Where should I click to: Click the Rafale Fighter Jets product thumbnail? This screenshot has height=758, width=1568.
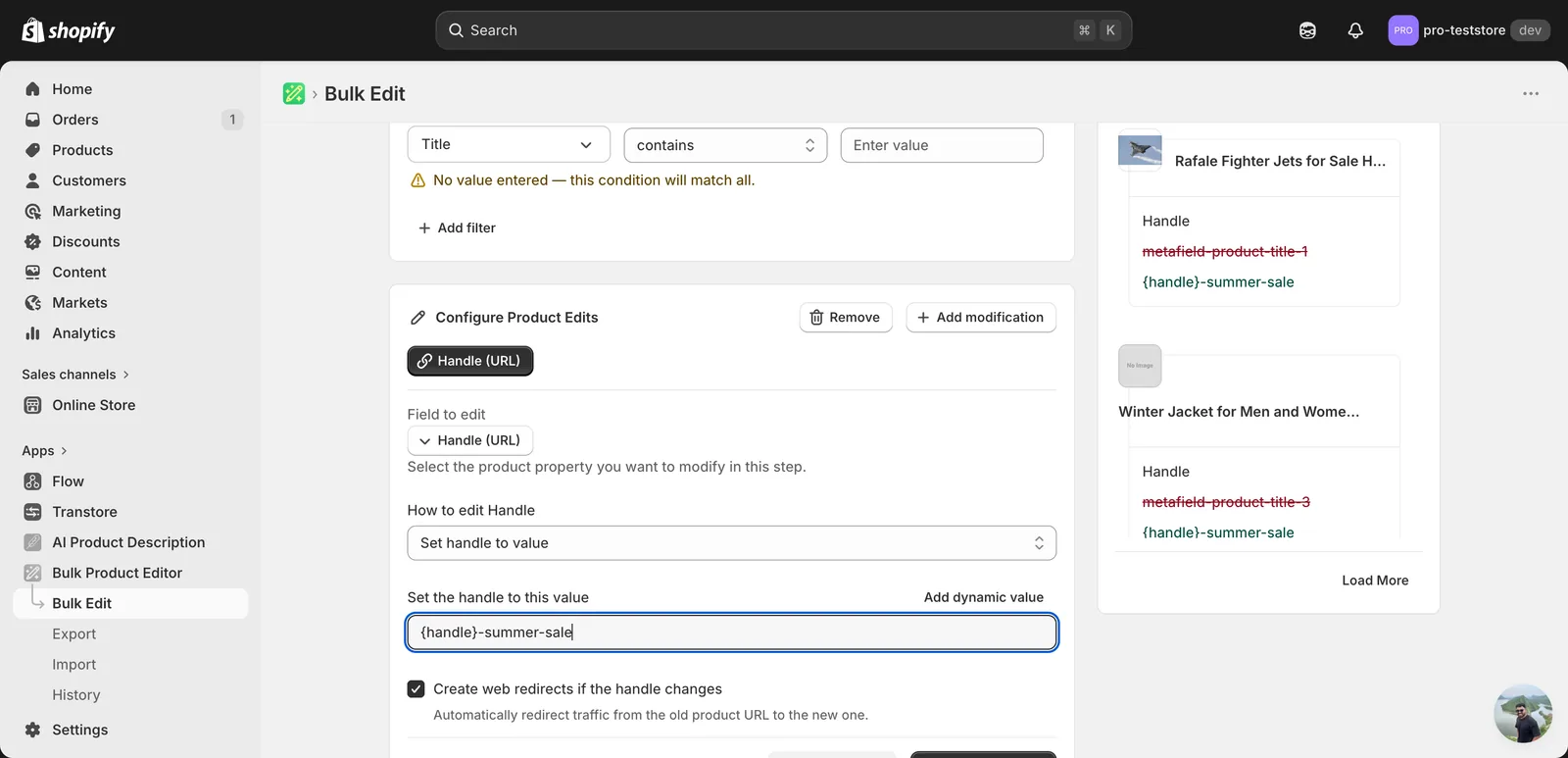tap(1140, 151)
